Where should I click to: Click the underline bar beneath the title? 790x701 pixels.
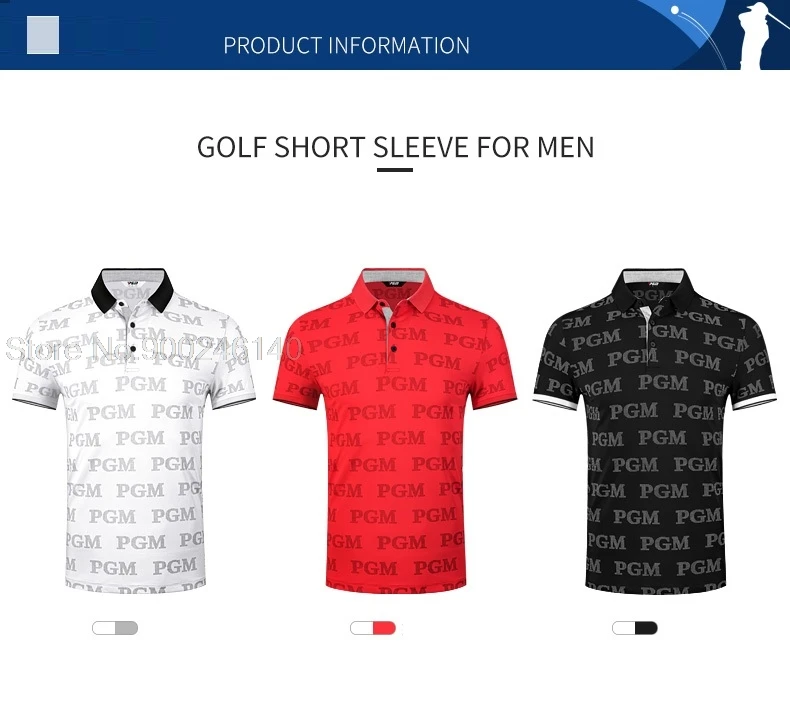(395, 170)
